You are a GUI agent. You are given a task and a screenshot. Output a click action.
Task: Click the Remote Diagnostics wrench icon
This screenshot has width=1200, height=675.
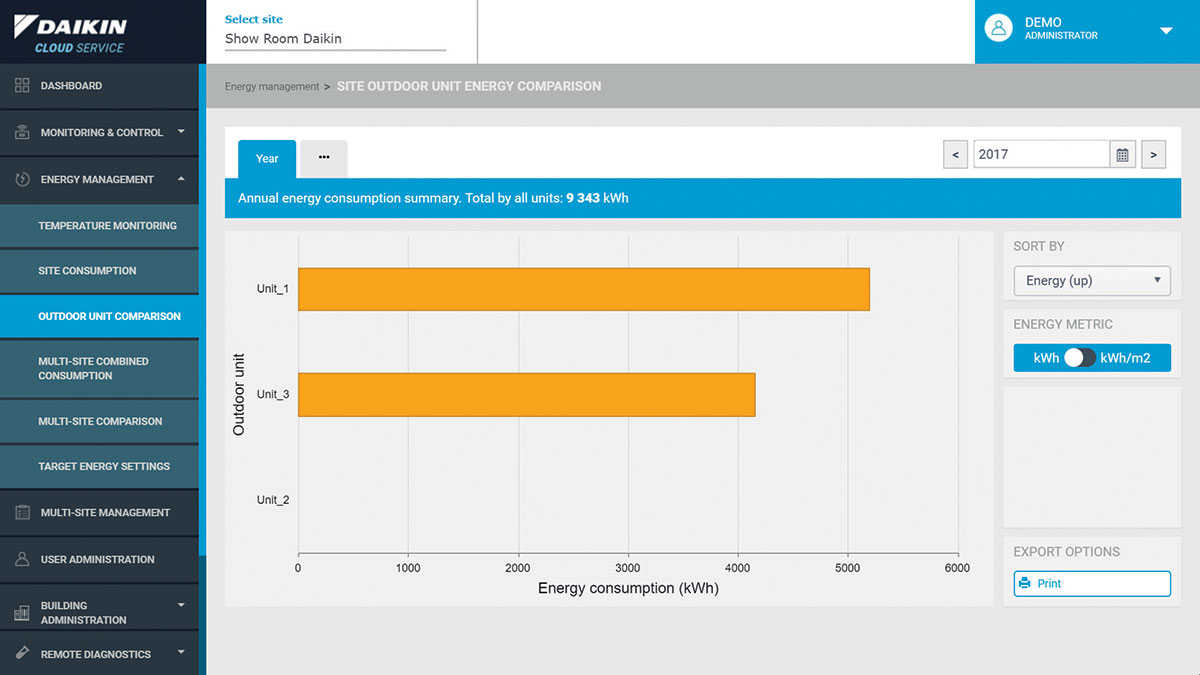(22, 654)
